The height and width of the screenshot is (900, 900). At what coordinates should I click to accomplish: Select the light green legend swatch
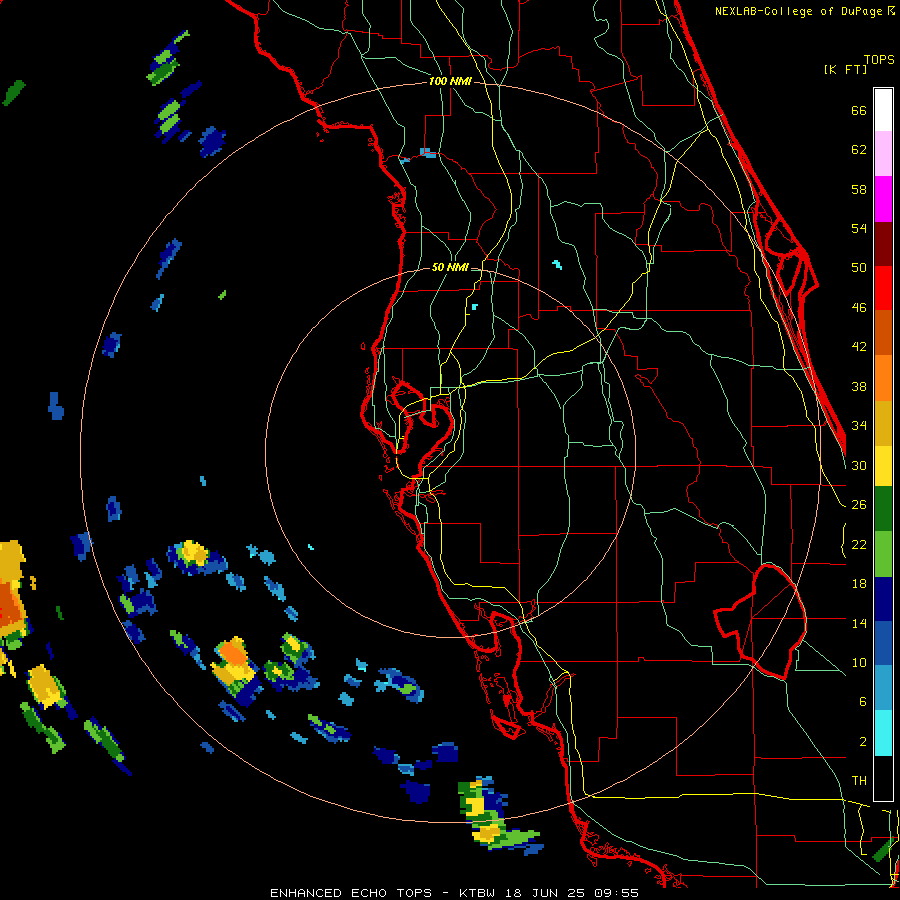[883, 554]
